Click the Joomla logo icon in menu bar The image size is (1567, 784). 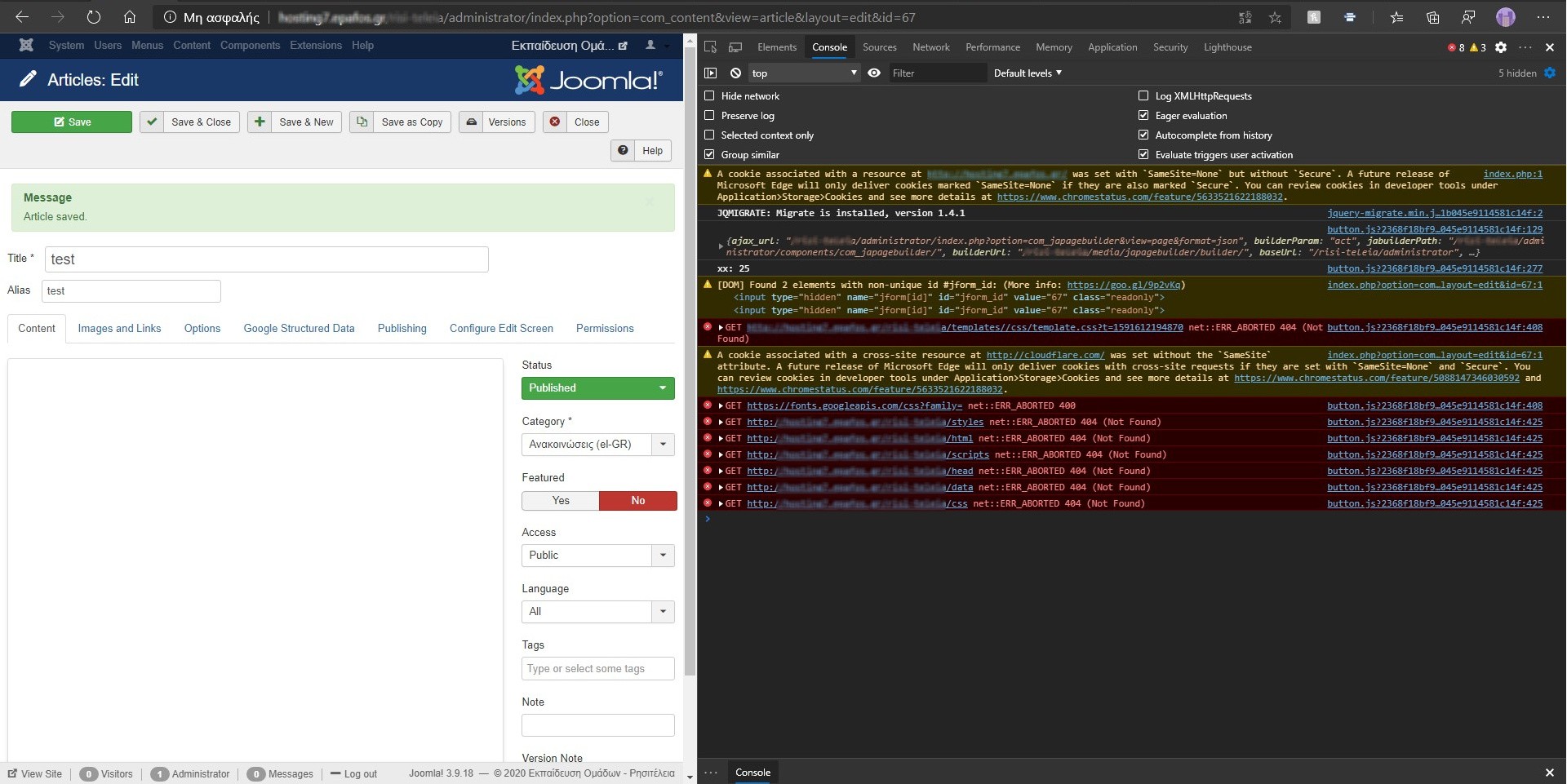[26, 46]
